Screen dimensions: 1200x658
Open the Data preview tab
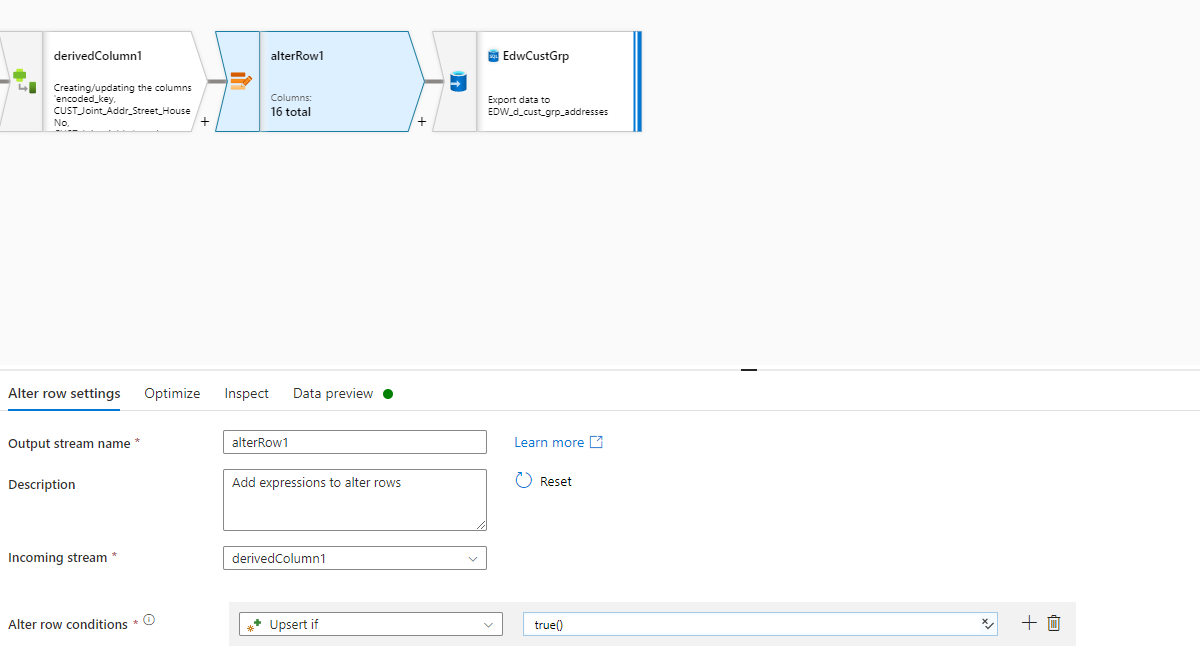331,393
